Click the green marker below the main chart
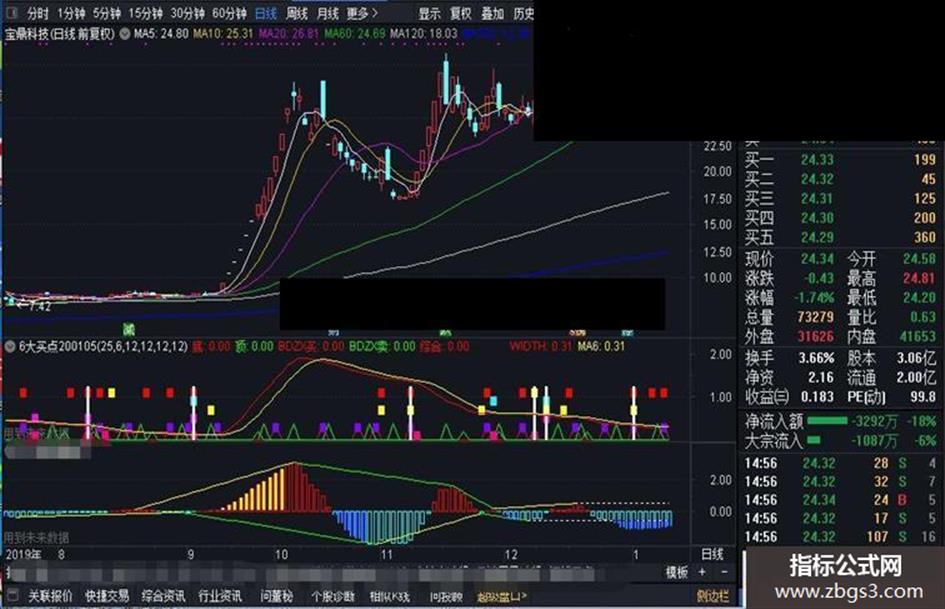945x609 pixels. click(x=128, y=329)
